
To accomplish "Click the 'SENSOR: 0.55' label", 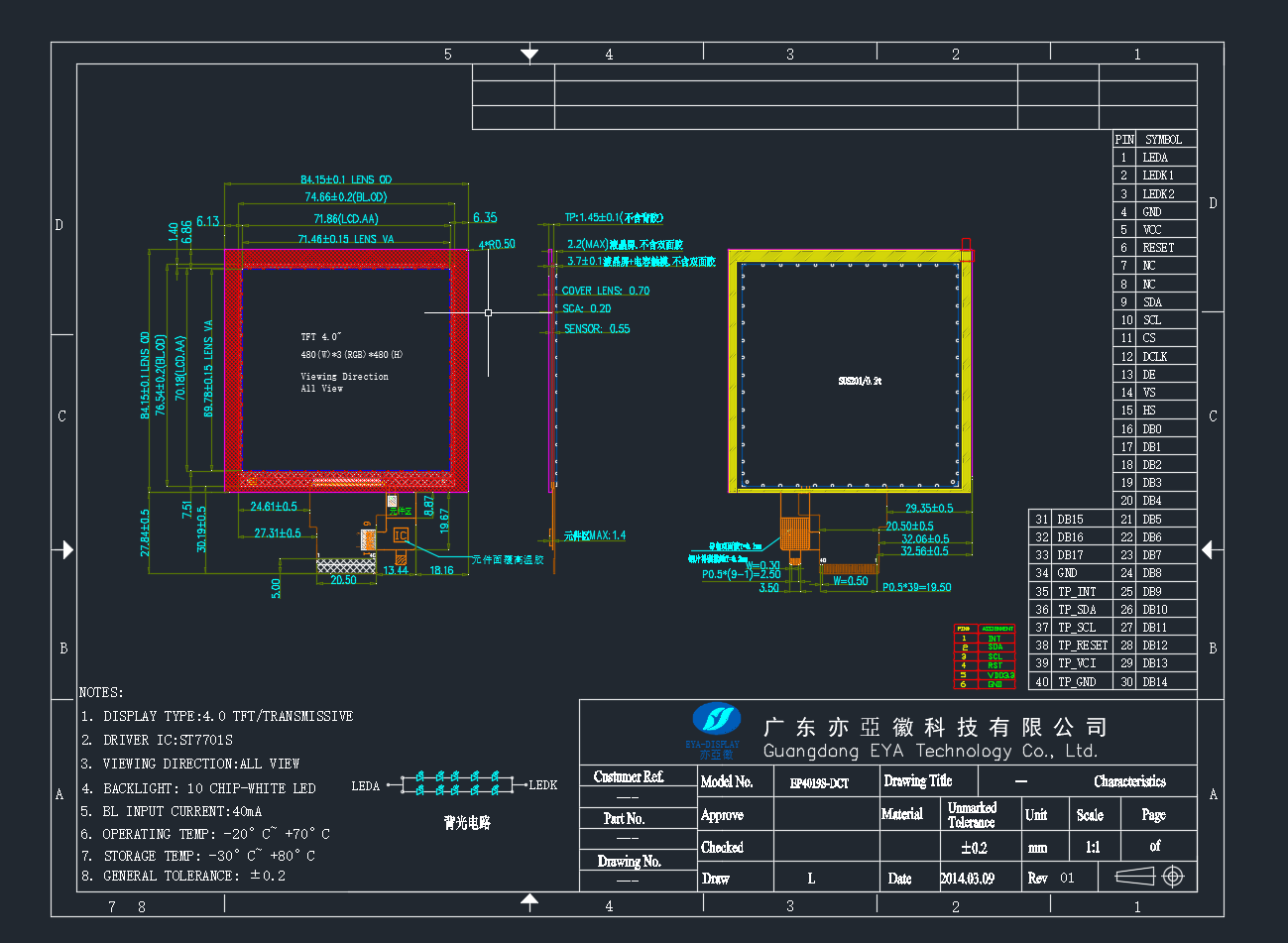I will point(597,328).
